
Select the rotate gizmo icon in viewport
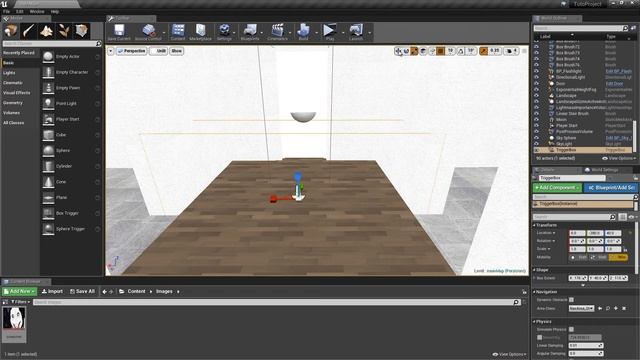406,51
